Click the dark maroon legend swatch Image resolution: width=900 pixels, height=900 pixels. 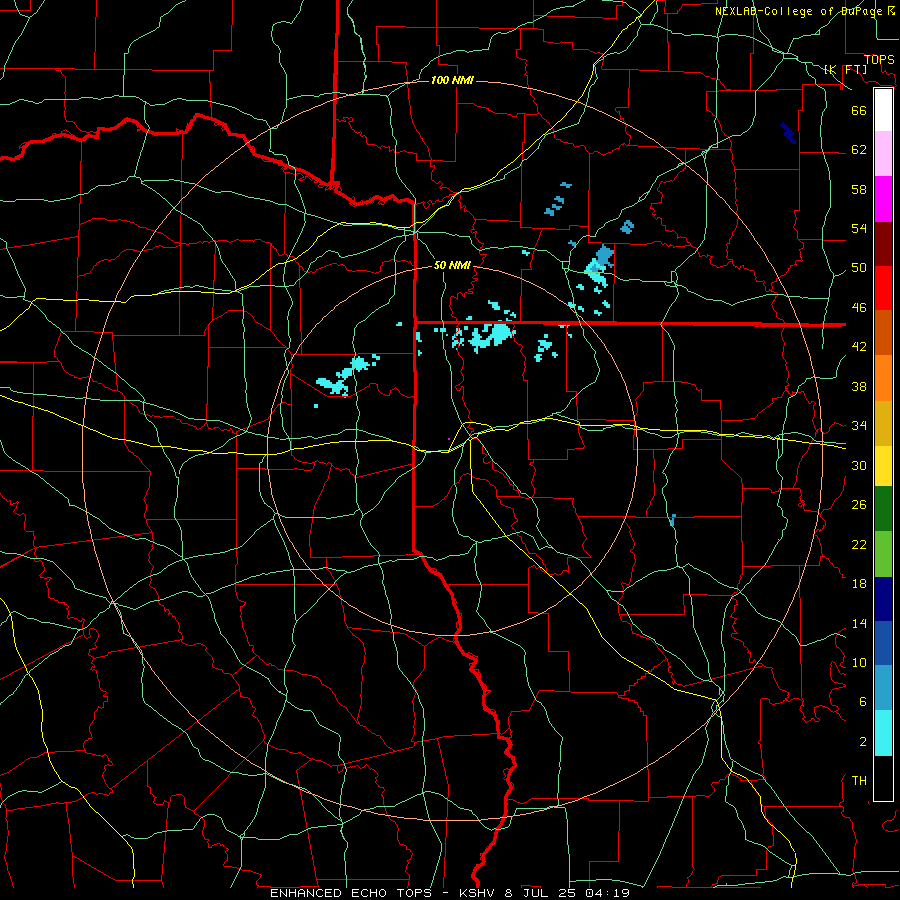(x=883, y=243)
